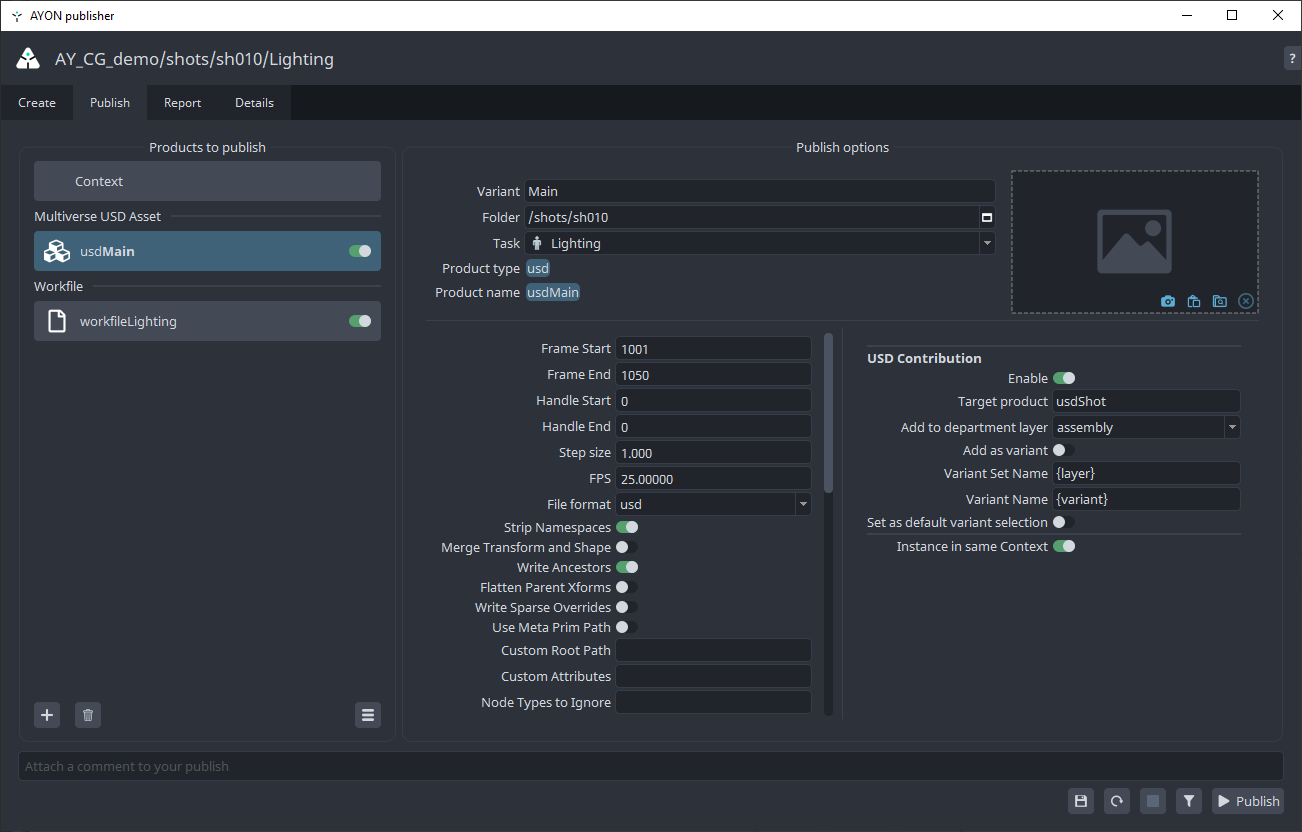Click the project path title AY_CG_demo/shots/sh010/Lighting
Screen dimensions: 1302x832
pos(194,59)
